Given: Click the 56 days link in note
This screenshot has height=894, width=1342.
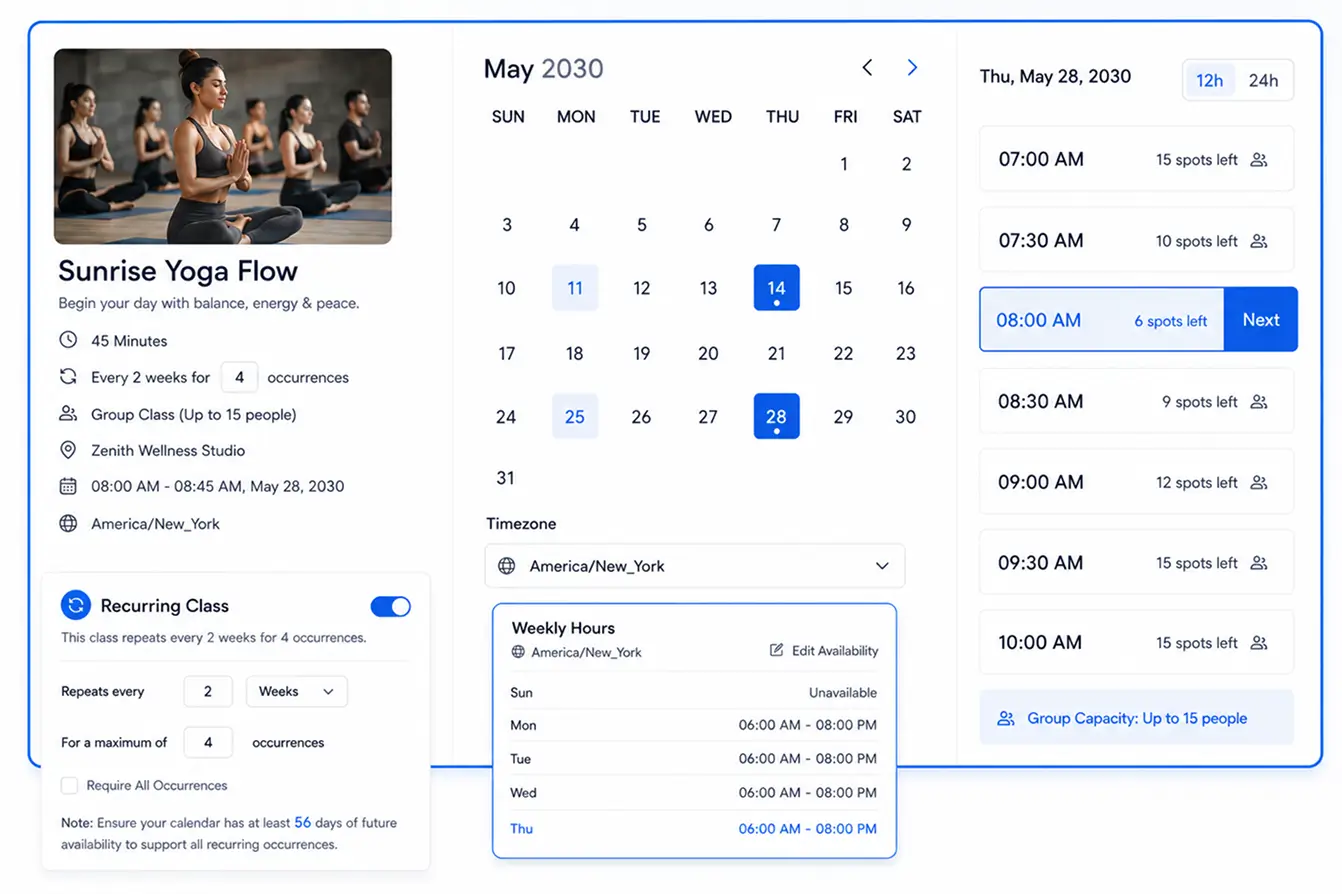Looking at the screenshot, I should 302,823.
